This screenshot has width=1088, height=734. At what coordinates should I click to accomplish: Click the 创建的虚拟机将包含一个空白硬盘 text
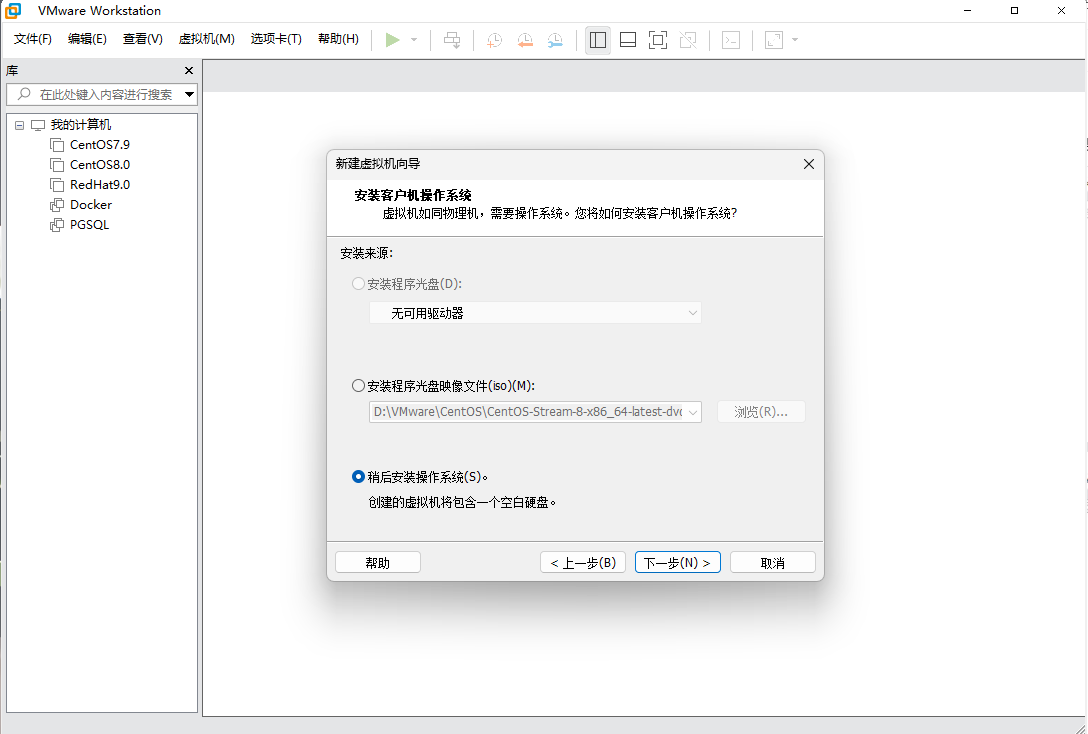pyautogui.click(x=462, y=503)
